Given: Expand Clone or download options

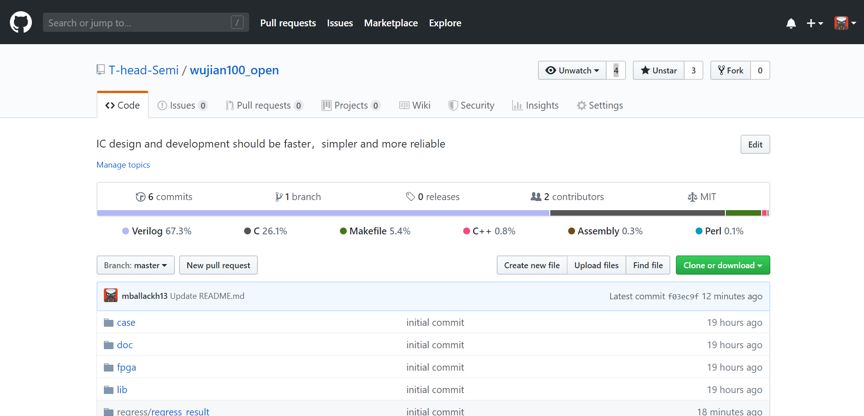Looking at the screenshot, I should 723,265.
